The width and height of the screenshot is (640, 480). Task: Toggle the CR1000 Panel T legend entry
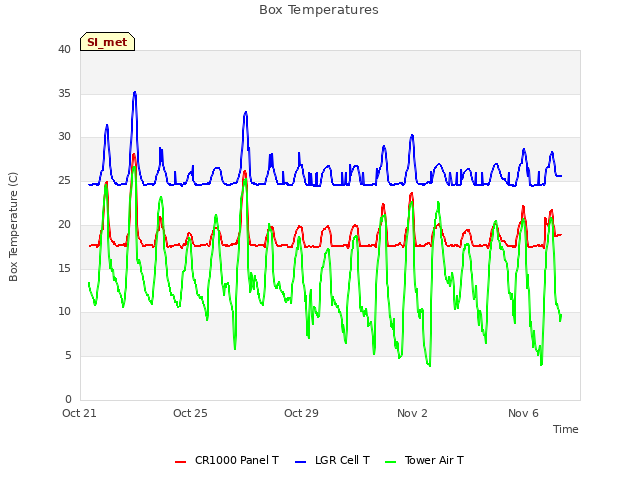(227, 460)
